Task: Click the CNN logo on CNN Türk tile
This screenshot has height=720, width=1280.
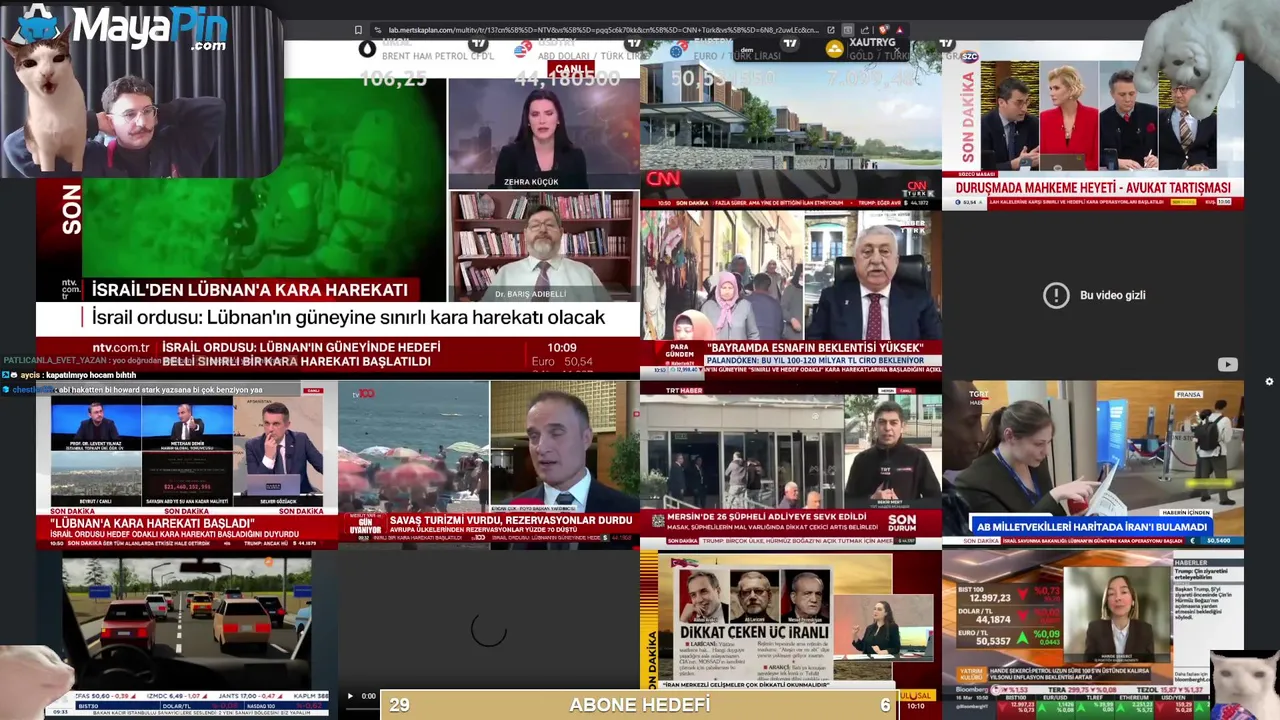Action: pos(663,179)
